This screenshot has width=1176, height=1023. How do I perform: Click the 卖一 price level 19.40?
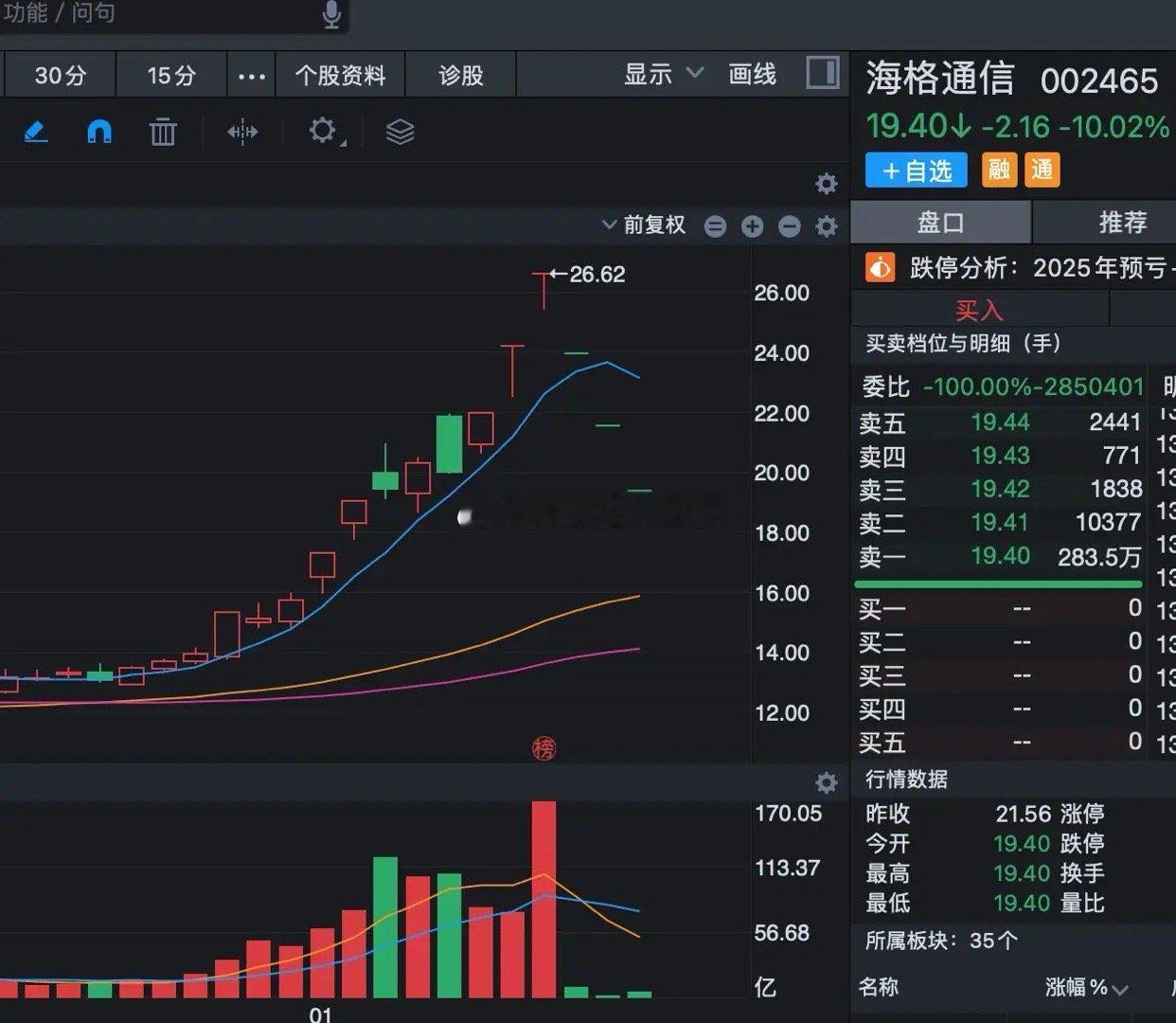1000,558
